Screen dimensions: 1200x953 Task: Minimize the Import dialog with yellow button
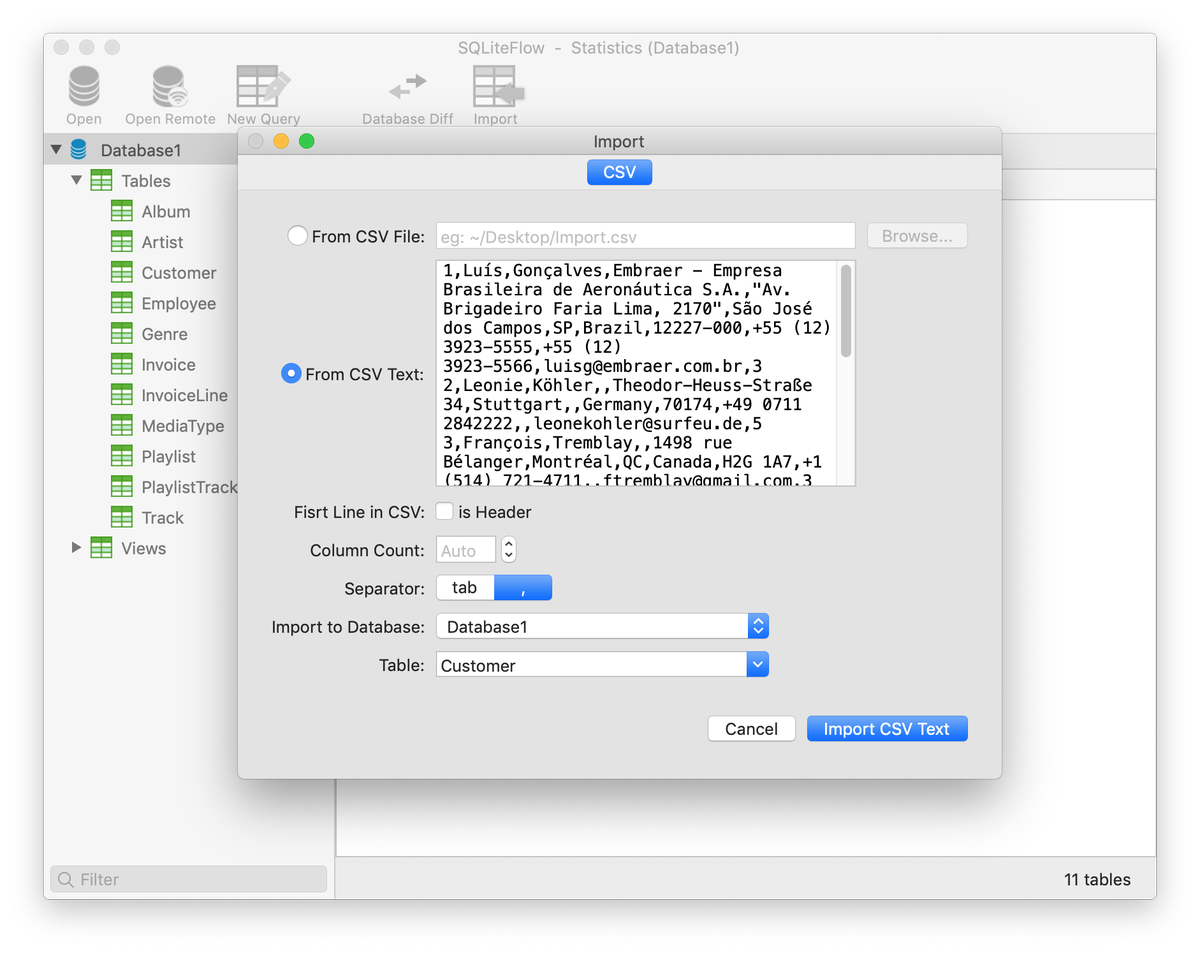[281, 141]
